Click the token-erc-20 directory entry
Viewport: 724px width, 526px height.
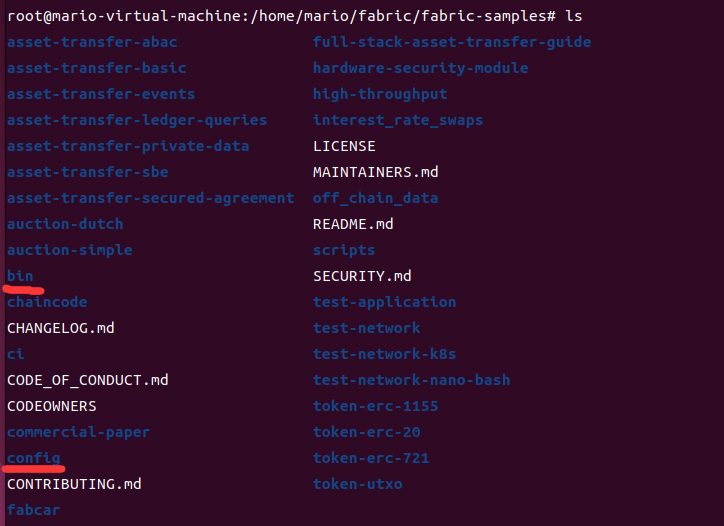tap(366, 432)
